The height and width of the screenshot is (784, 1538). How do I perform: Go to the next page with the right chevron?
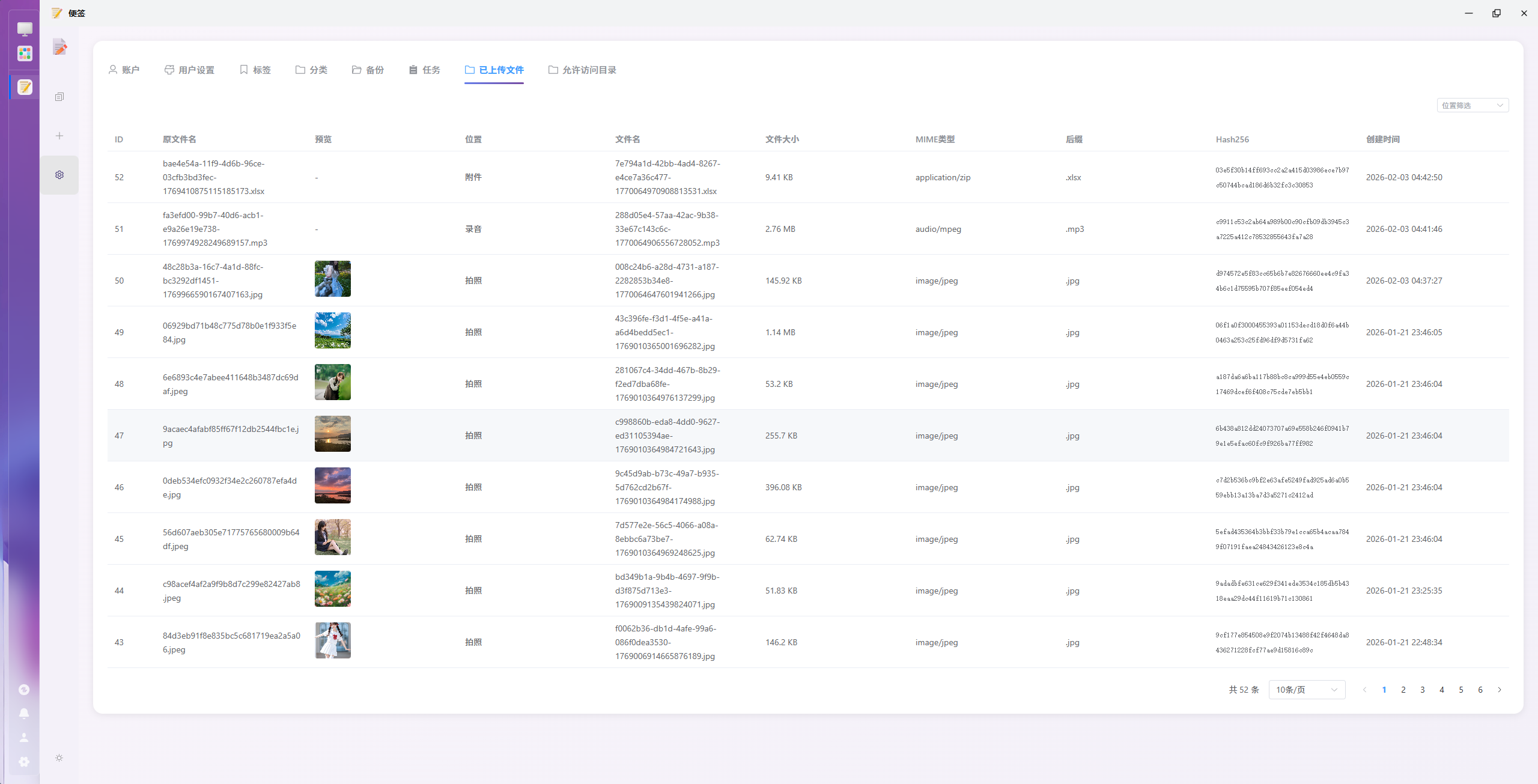[x=1500, y=690]
